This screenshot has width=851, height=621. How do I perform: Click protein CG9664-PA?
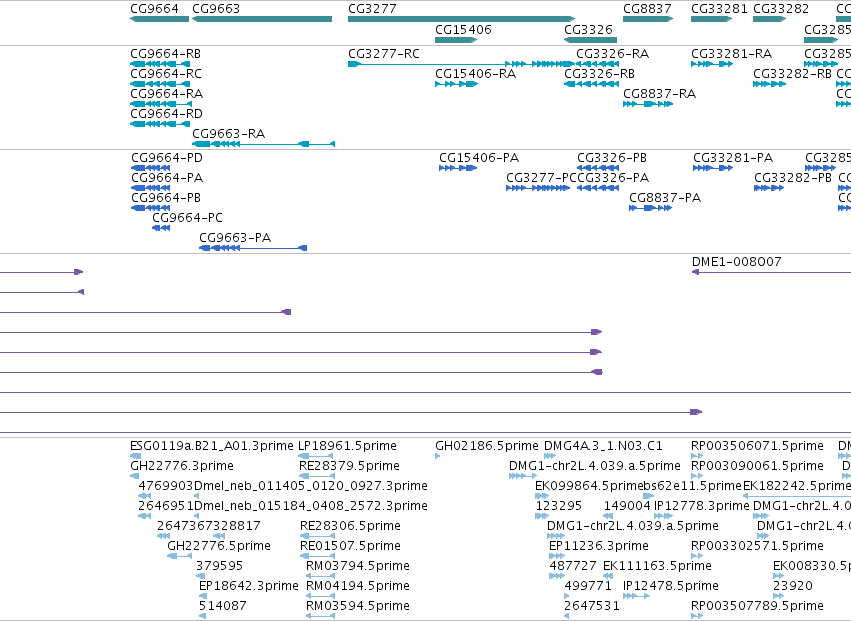coord(151,188)
